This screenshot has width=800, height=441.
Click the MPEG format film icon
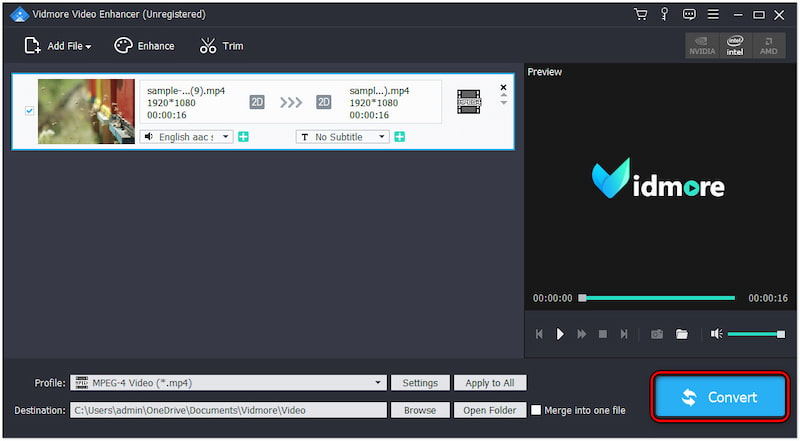pyautogui.click(x=468, y=100)
